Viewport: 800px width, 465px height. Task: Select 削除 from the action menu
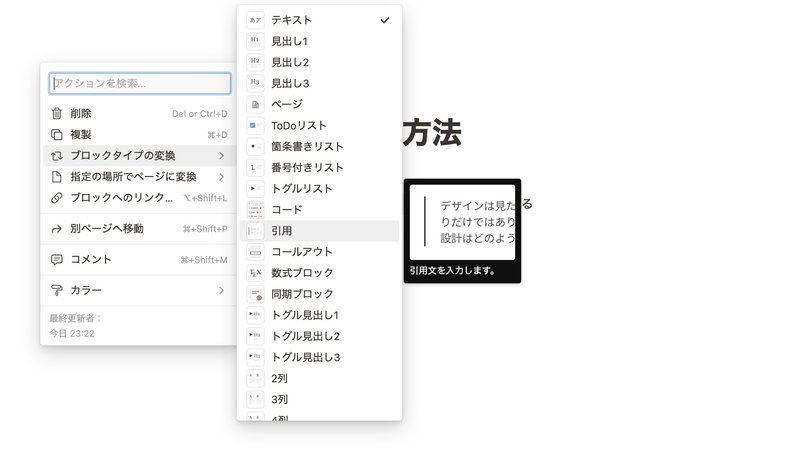click(x=139, y=113)
